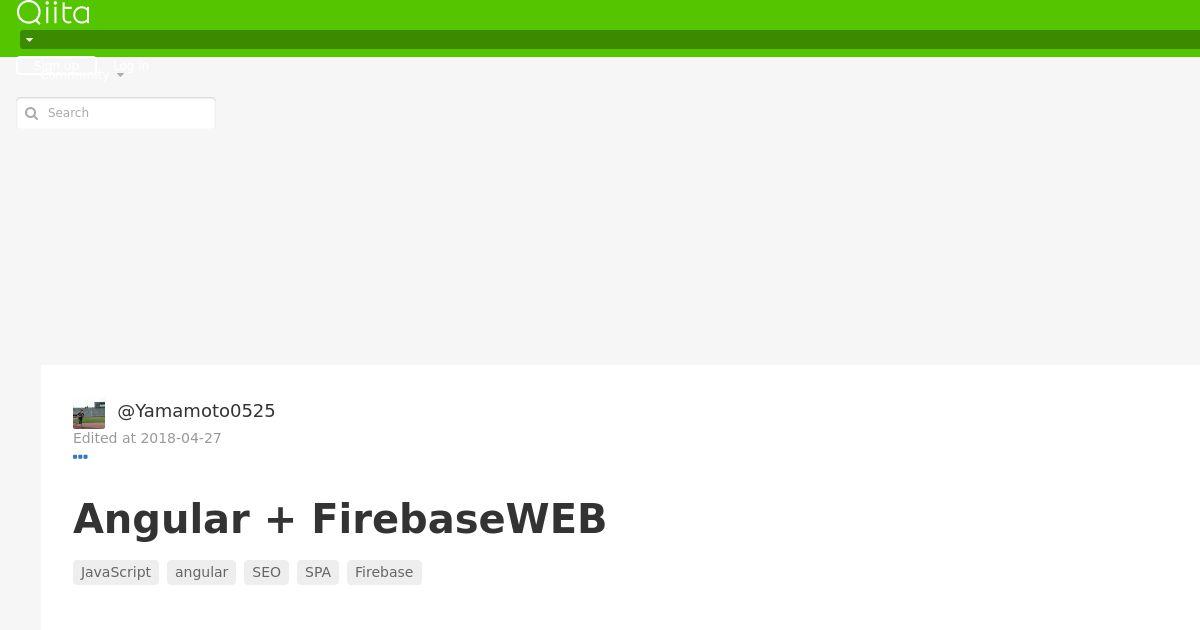This screenshot has width=1200, height=630.
Task: Expand the Community dropdown arrow
Action: coord(120,76)
